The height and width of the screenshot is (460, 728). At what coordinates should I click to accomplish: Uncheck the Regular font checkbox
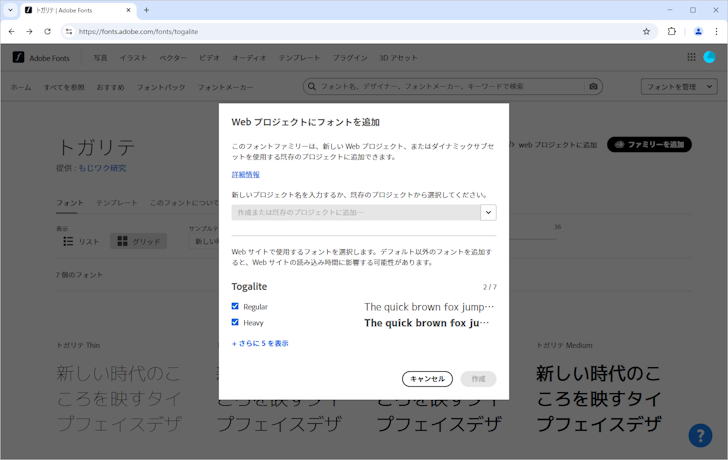pos(235,307)
